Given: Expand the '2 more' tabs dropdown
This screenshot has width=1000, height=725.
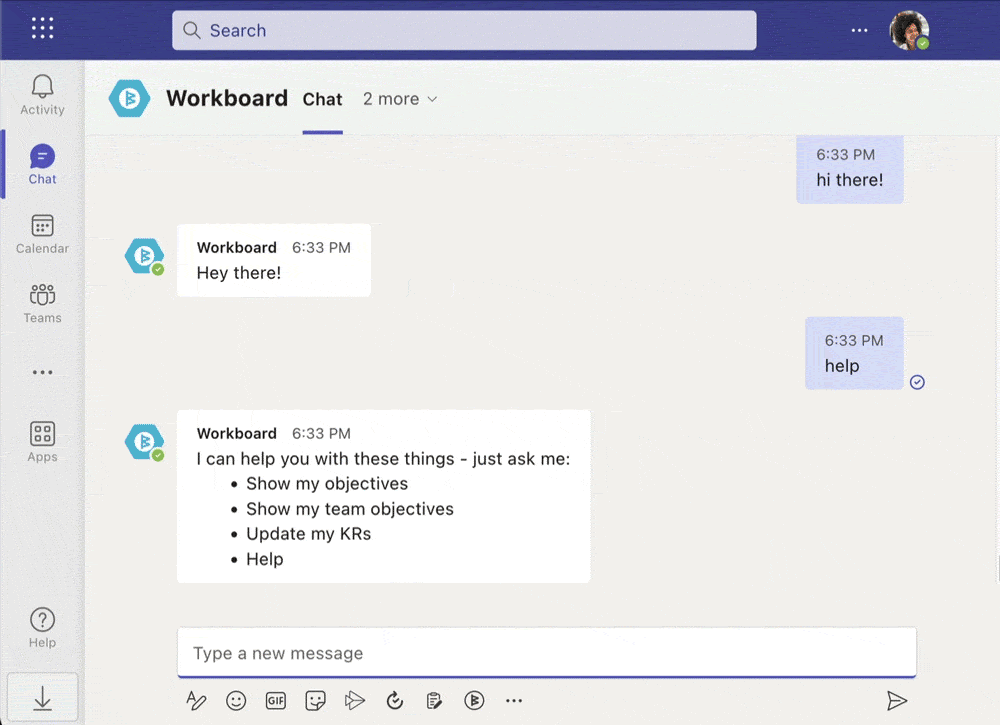Looking at the screenshot, I should coord(400,99).
